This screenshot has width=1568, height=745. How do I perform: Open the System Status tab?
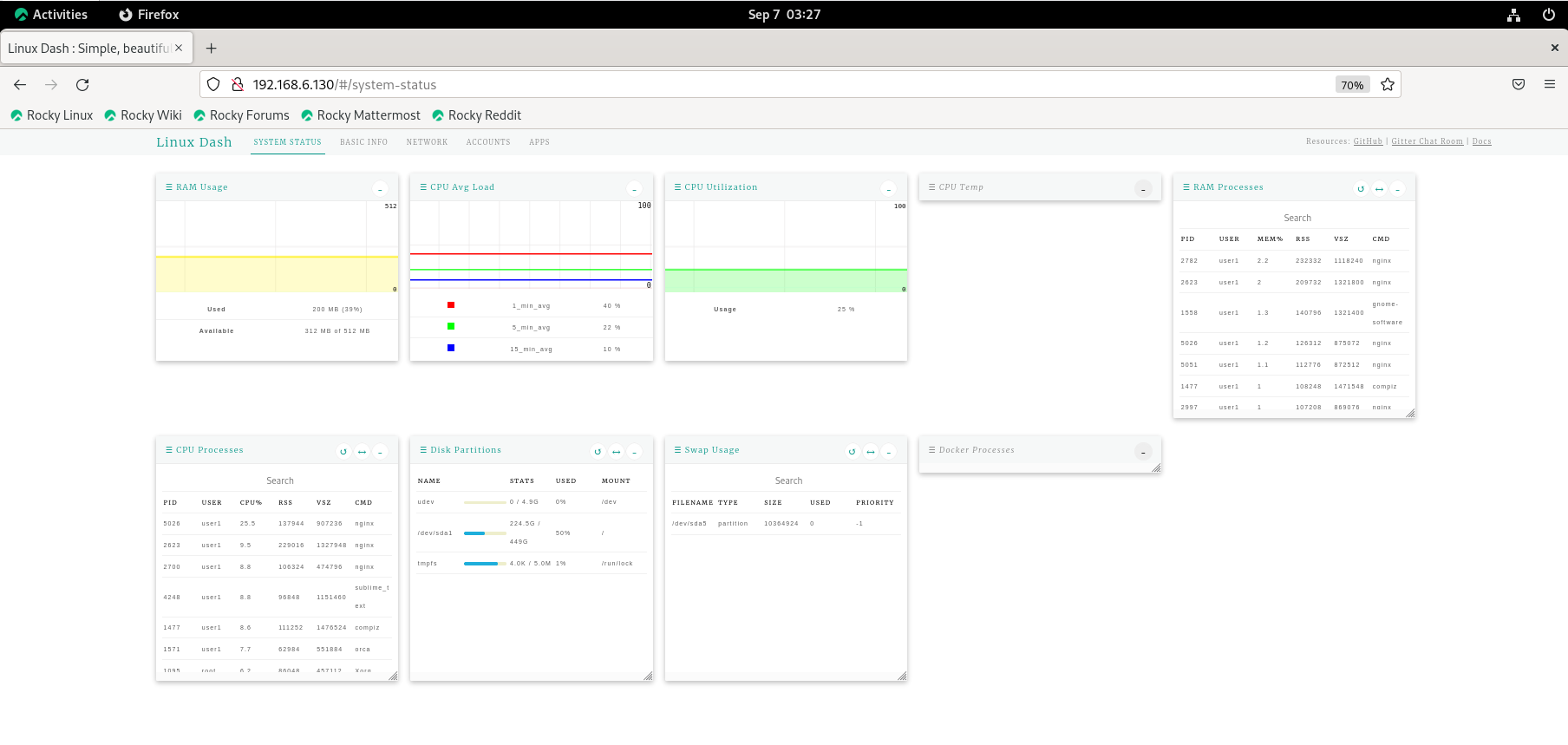(287, 142)
